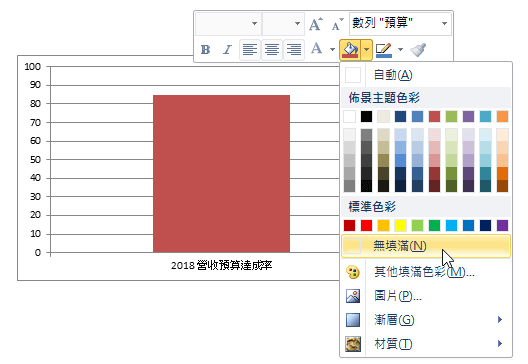Viewport: 528px width, 364px height.
Task: Click the vertical axis value 0
Action: pos(38,253)
